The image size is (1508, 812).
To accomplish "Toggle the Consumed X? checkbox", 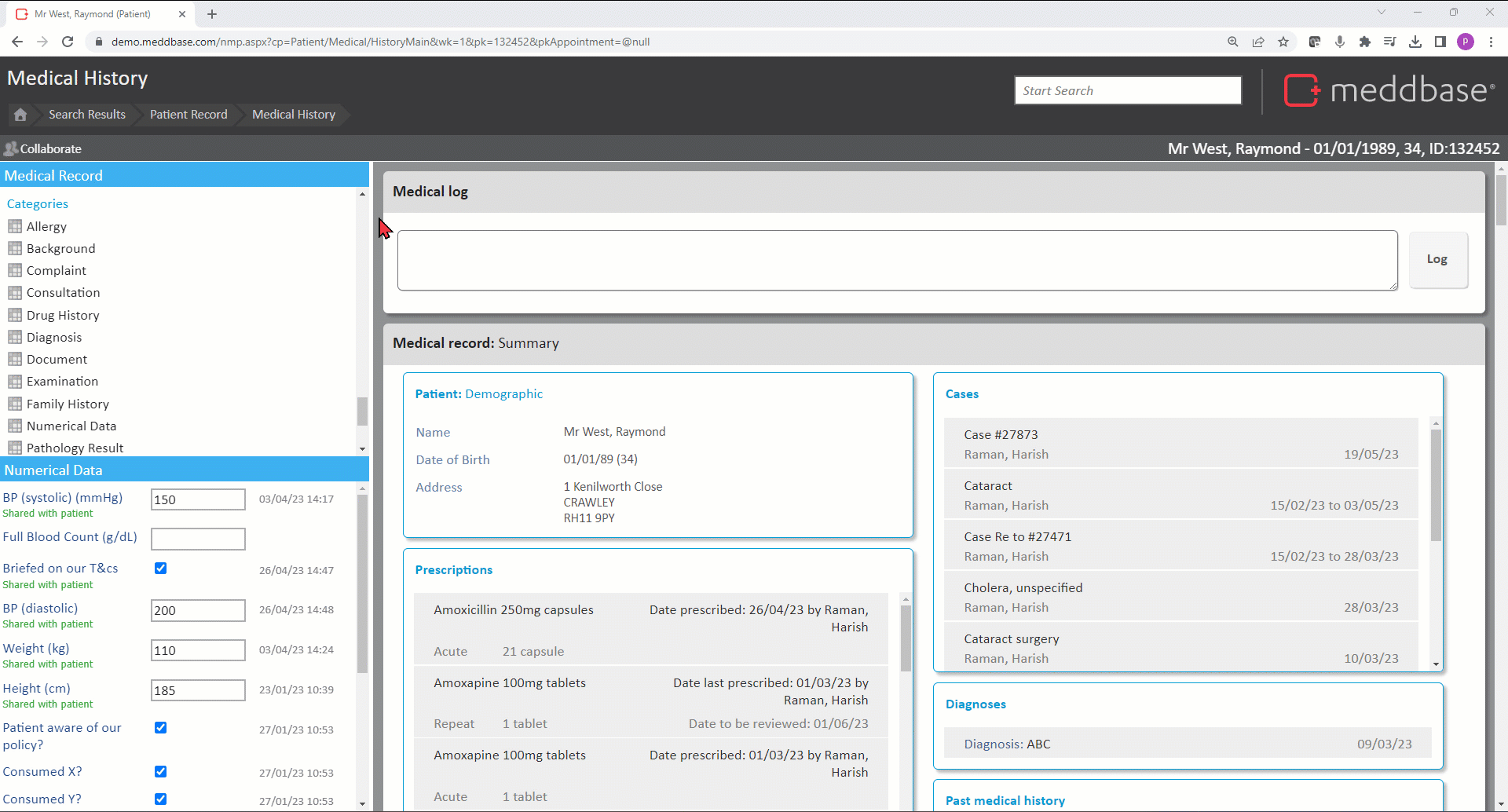I will pos(160,772).
